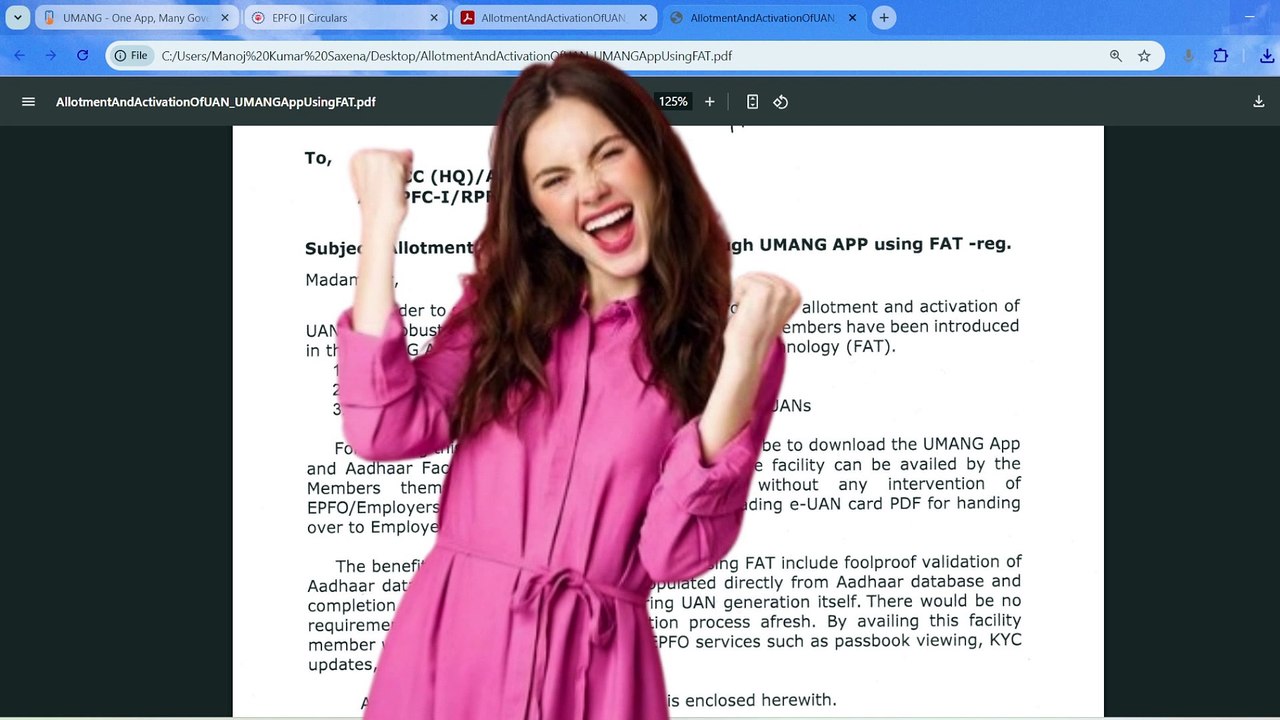Open the Chrome extensions puzzle icon
1280x720 pixels.
click(1220, 56)
